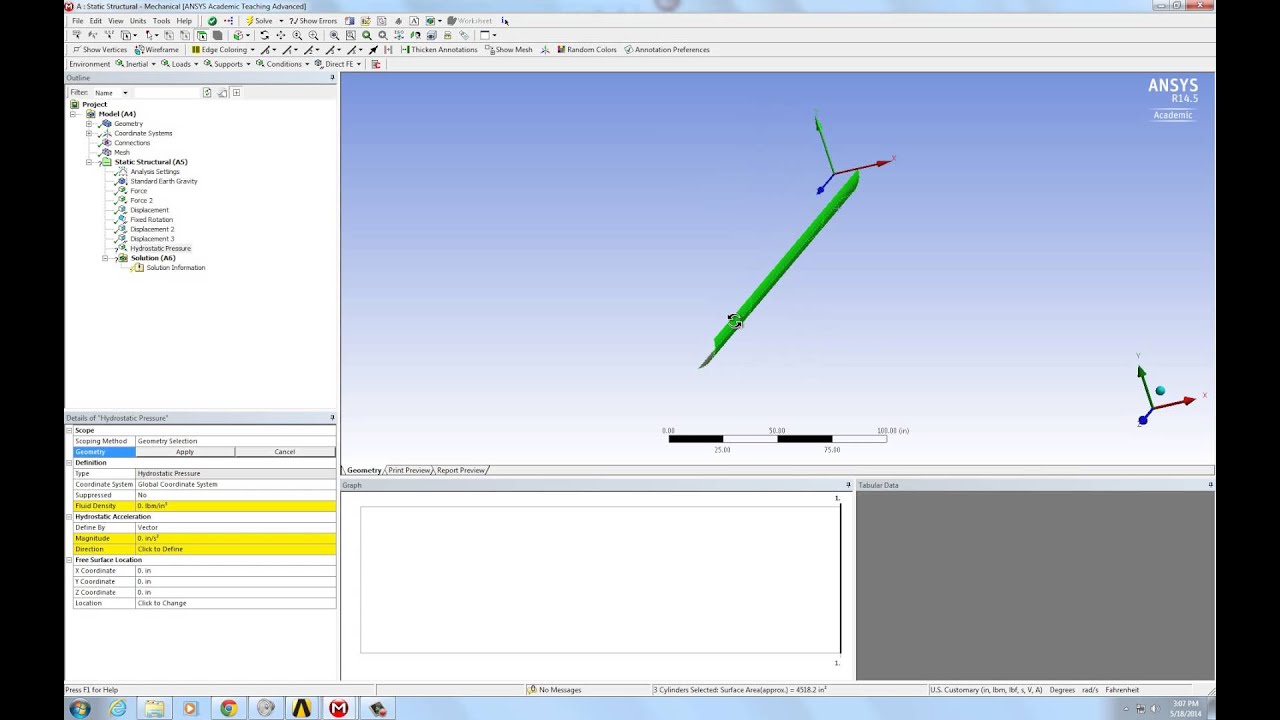
Task: Open the Inertial loads dropdown
Action: click(x=136, y=64)
